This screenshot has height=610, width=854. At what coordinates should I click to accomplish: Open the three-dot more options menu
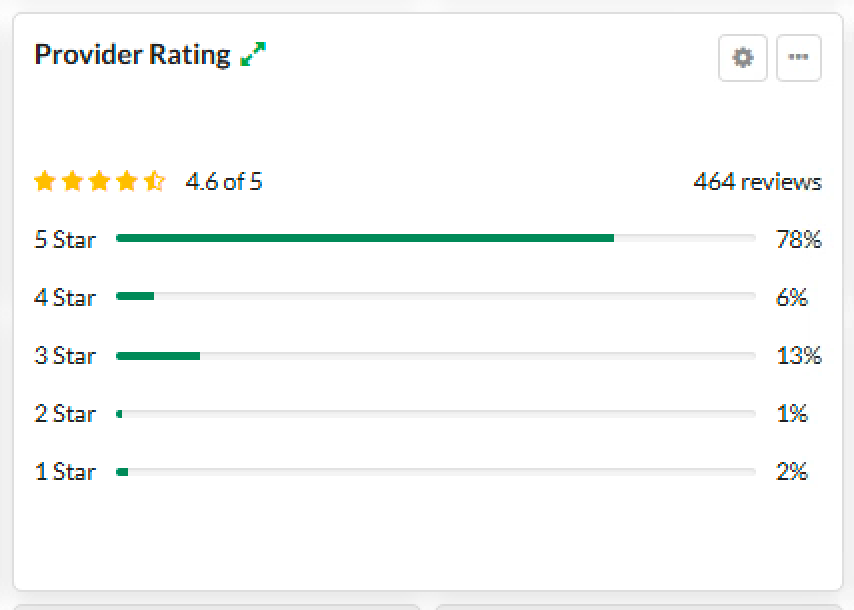pyautogui.click(x=798, y=58)
